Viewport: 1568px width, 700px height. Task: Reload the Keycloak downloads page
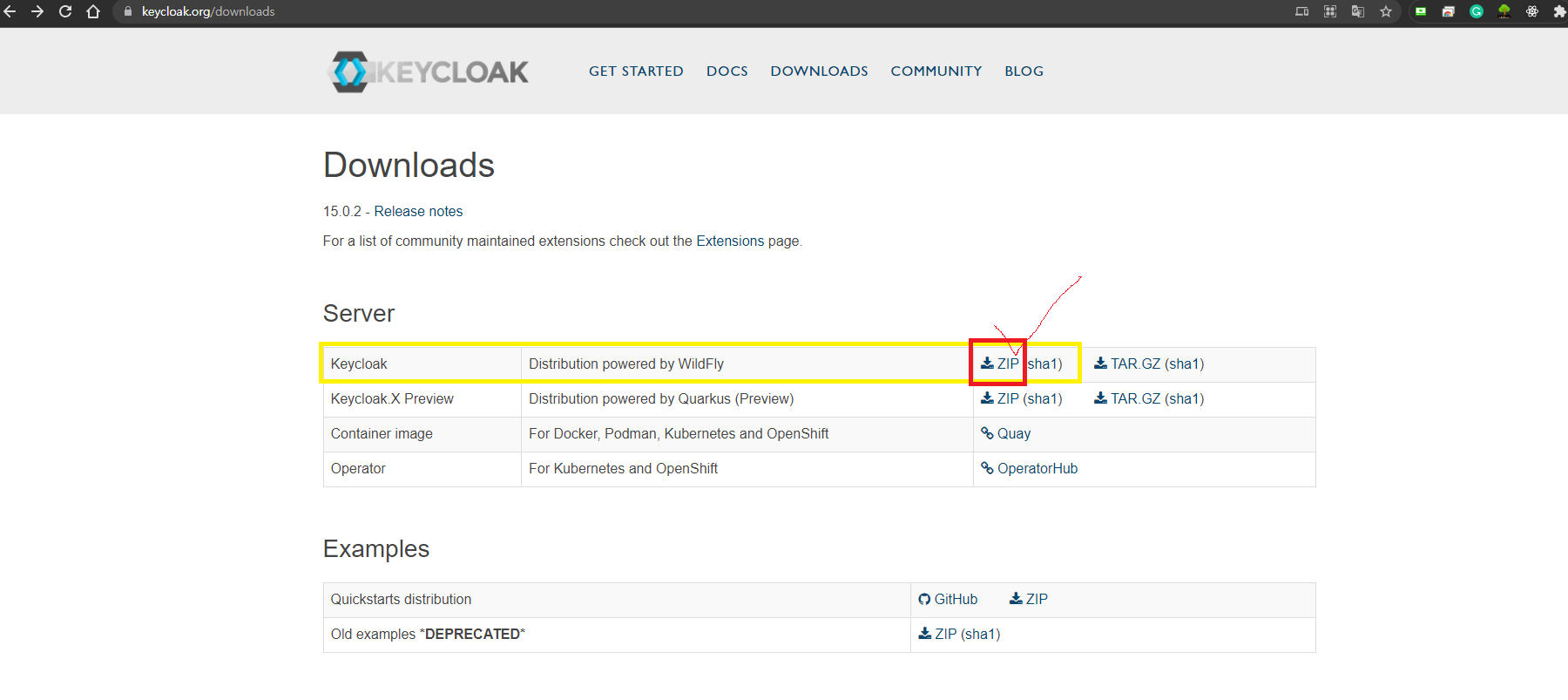click(65, 11)
